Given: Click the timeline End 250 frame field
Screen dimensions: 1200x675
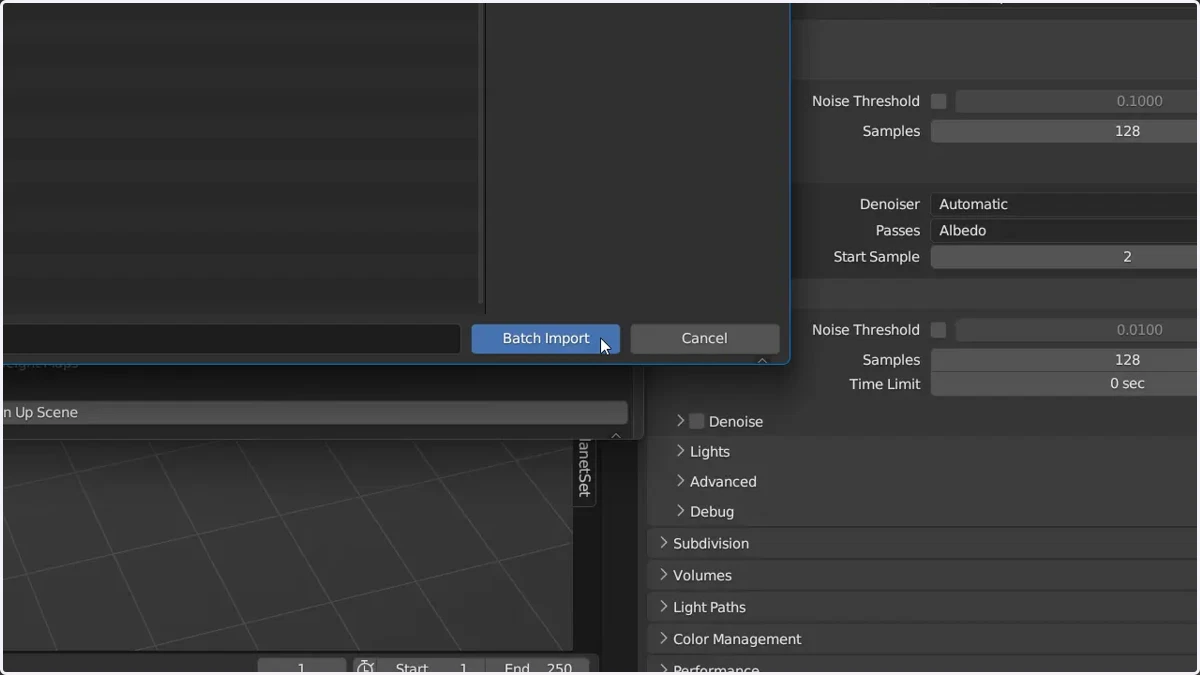Looking at the screenshot, I should (x=538, y=667).
